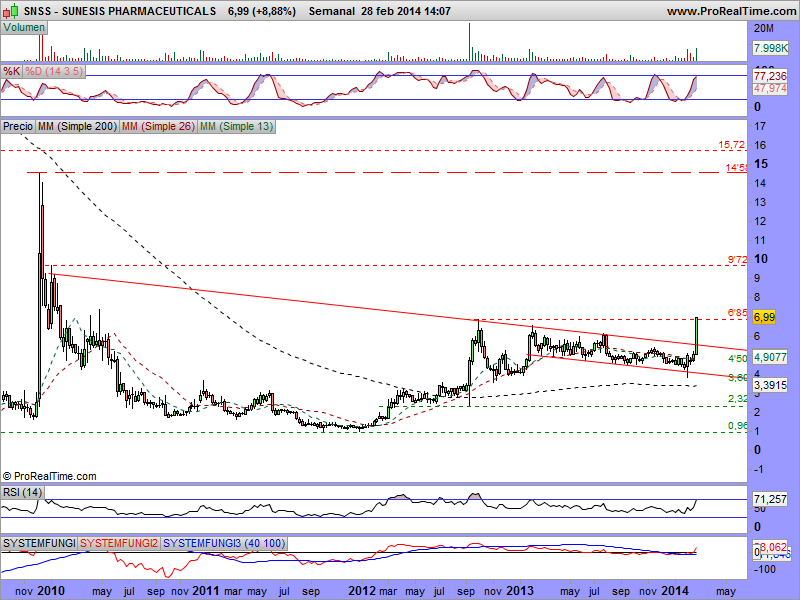800x600 pixels.
Task: Click the Semanal timeframe text in header
Action: point(332,11)
